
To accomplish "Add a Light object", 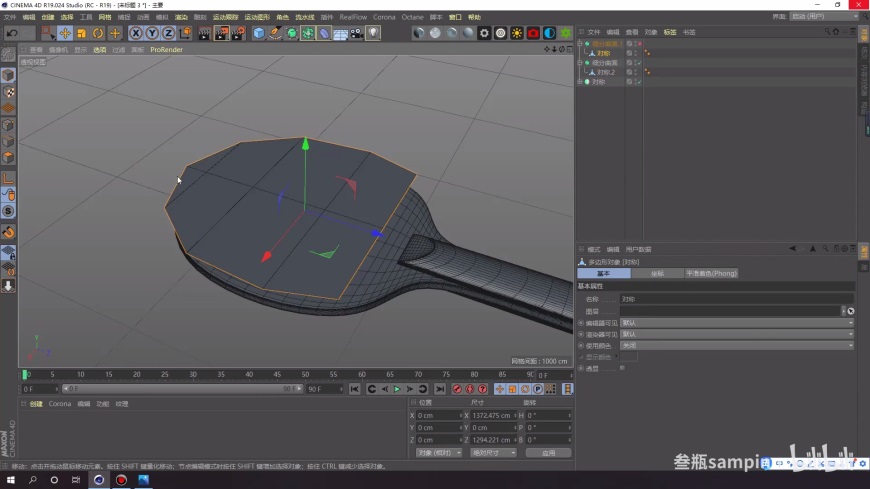I will [373, 33].
